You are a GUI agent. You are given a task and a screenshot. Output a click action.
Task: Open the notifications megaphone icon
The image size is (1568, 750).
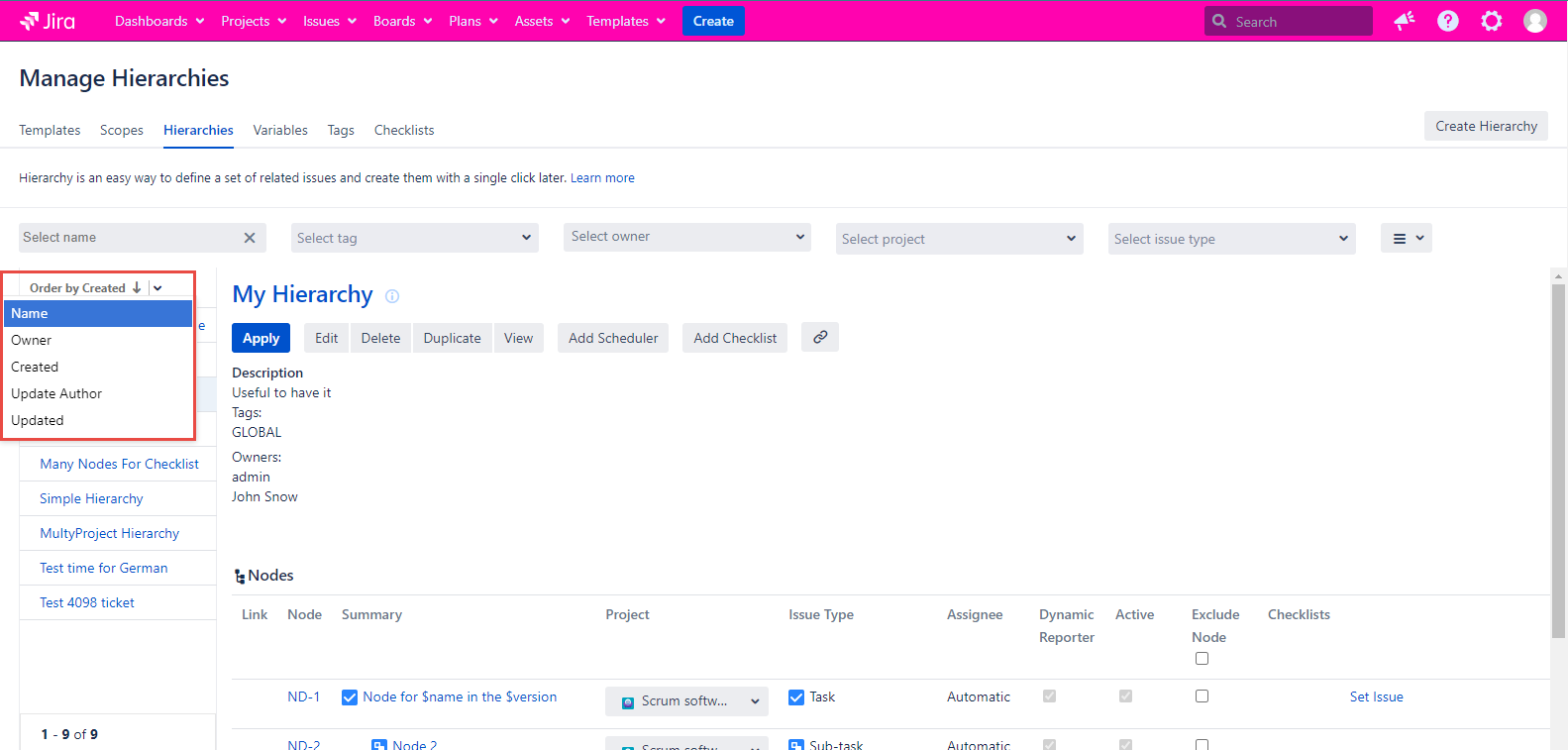coord(1404,21)
